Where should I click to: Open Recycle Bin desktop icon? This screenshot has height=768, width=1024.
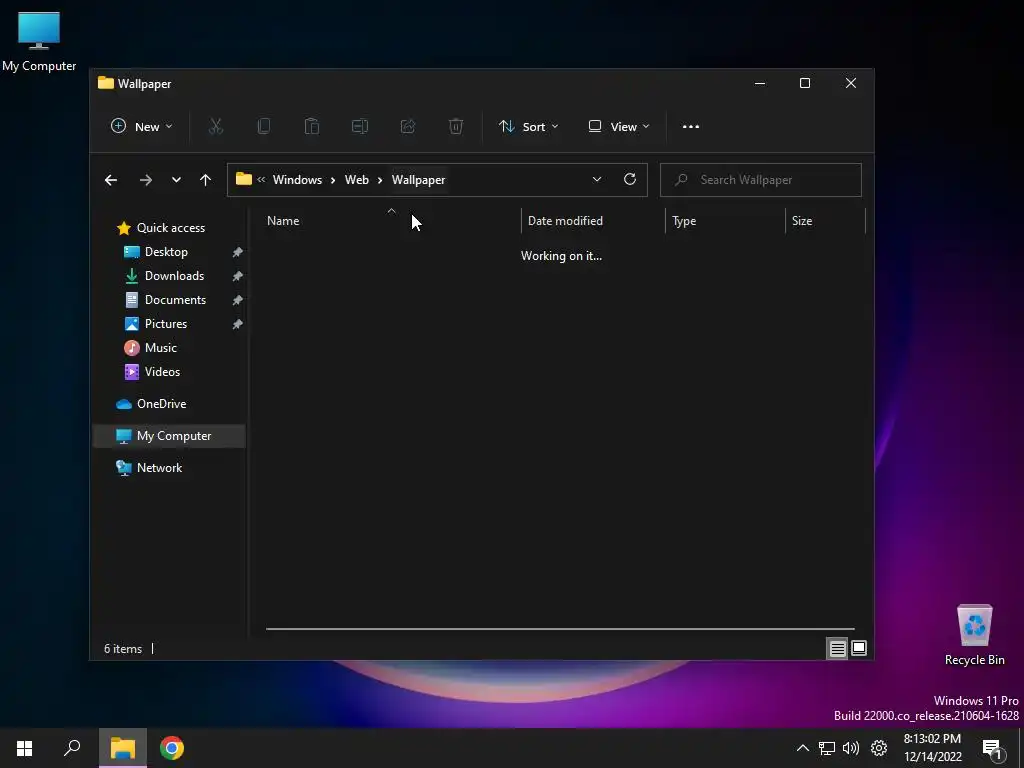coord(974,635)
